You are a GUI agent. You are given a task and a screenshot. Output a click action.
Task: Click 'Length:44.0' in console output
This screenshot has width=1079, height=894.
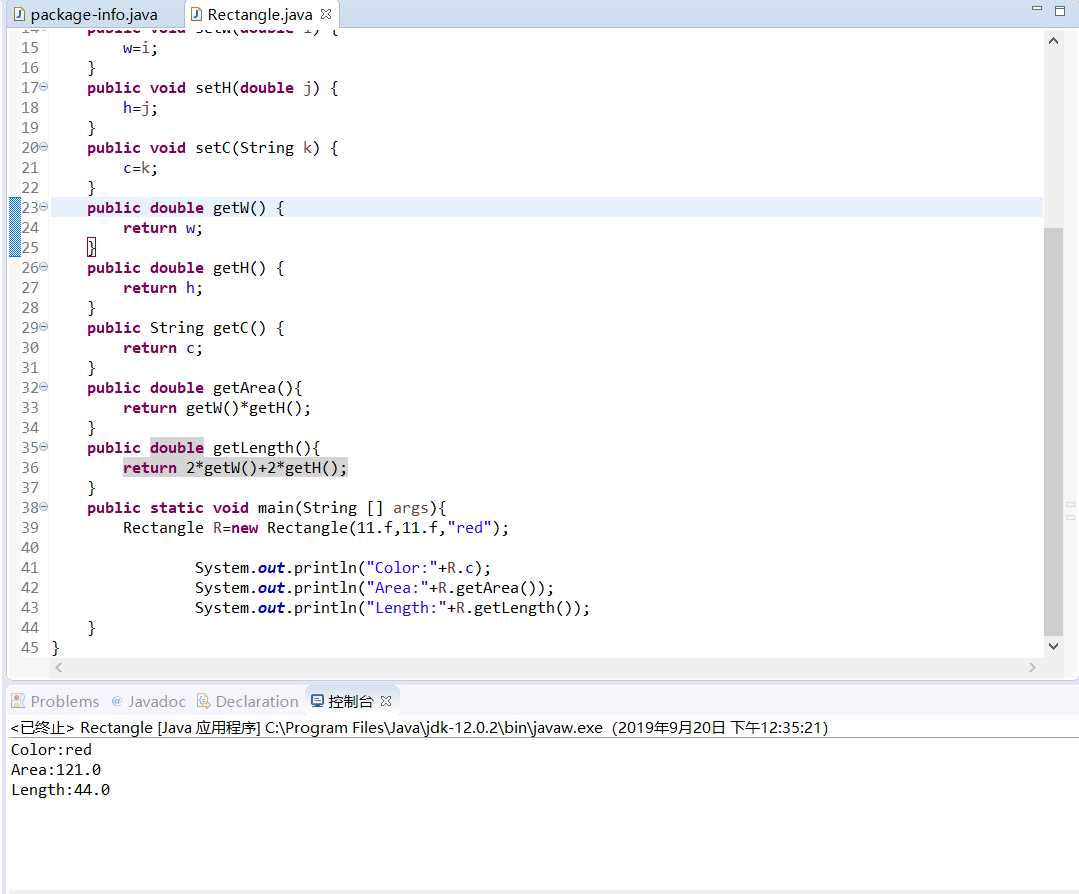(x=61, y=789)
